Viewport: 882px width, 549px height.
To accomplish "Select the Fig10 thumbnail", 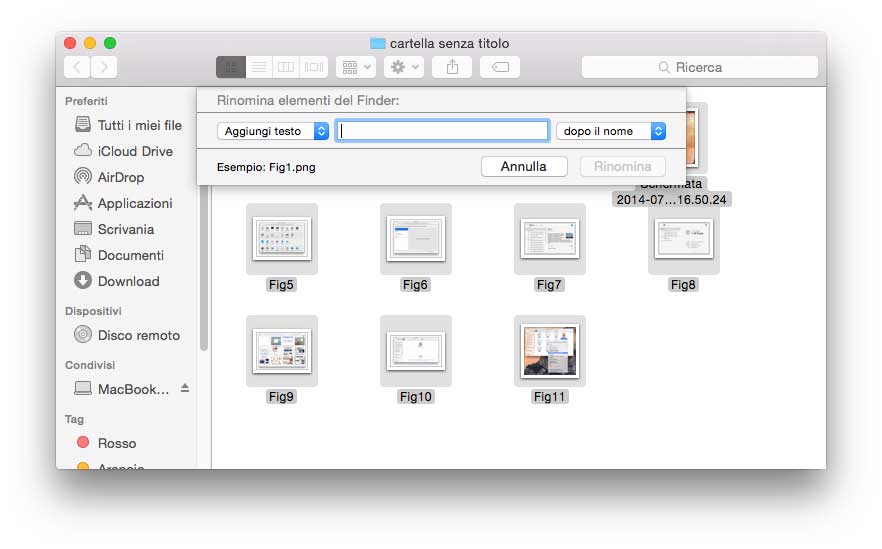I will click(416, 351).
